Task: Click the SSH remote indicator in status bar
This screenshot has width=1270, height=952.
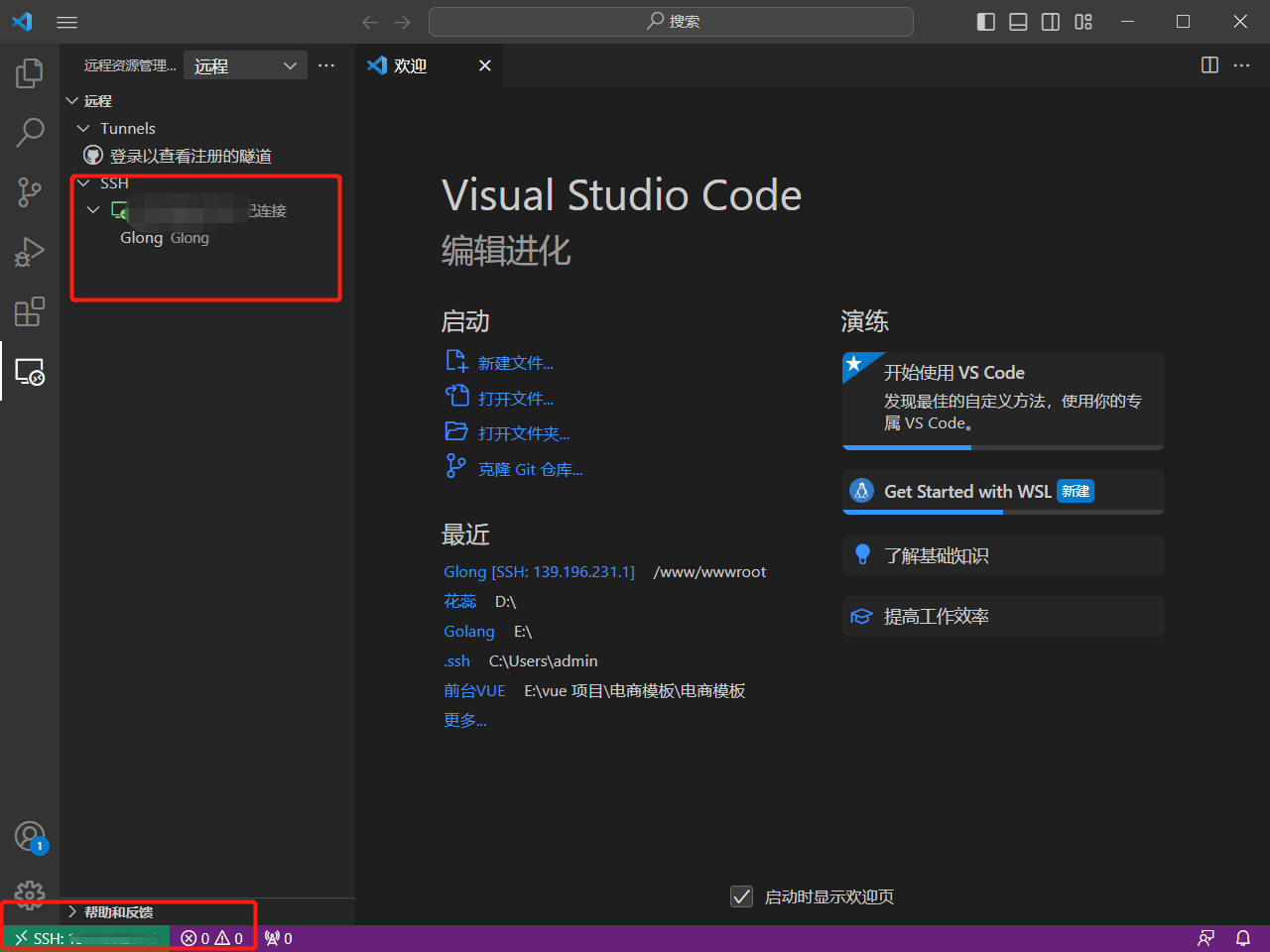Action: click(87, 938)
